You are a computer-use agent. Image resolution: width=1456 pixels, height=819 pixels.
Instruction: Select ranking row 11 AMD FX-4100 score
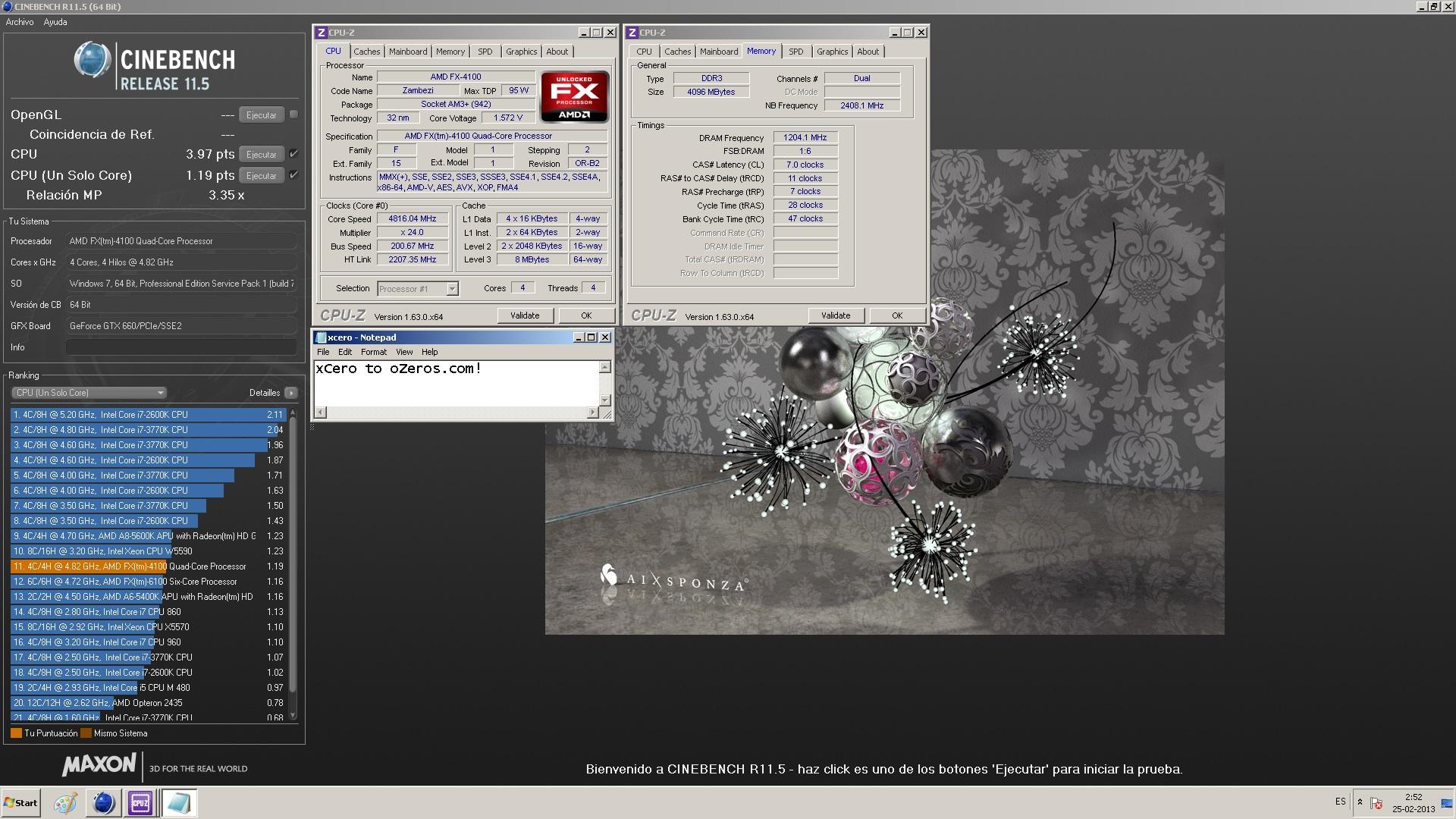148,566
